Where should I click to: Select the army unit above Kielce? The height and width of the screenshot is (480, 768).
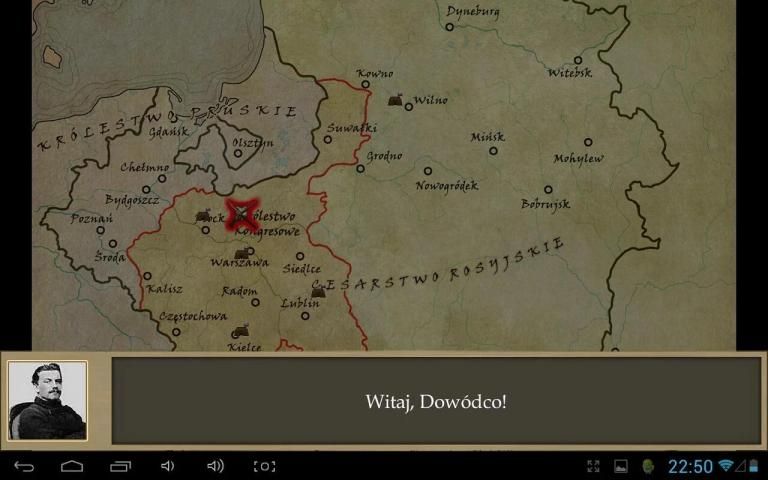(x=240, y=331)
